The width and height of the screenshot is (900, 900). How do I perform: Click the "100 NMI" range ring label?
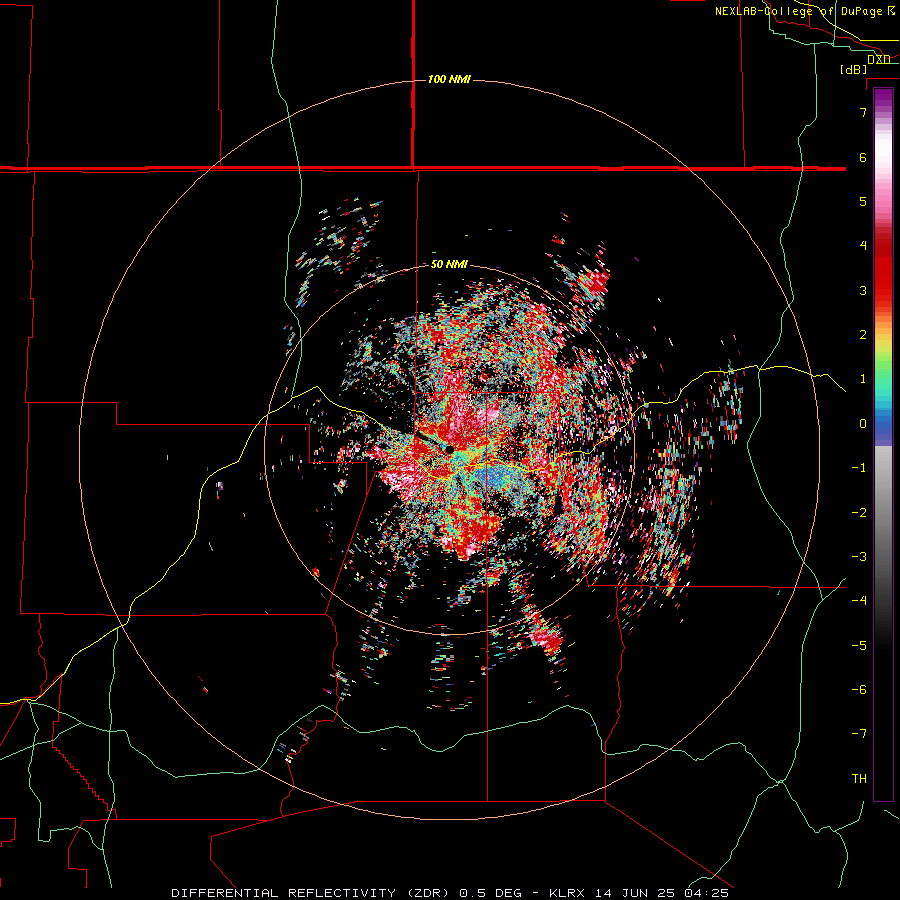pos(449,79)
